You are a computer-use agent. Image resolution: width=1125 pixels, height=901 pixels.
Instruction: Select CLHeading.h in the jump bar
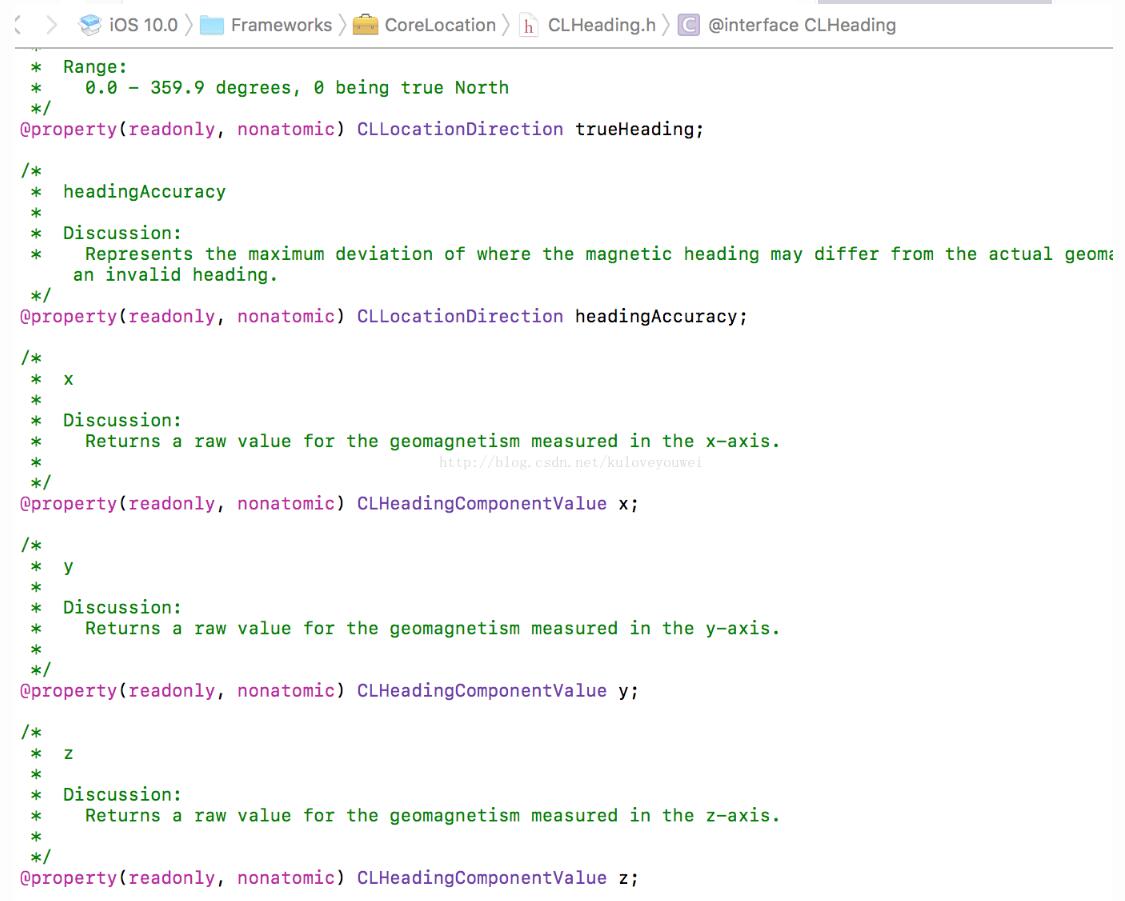(601, 25)
